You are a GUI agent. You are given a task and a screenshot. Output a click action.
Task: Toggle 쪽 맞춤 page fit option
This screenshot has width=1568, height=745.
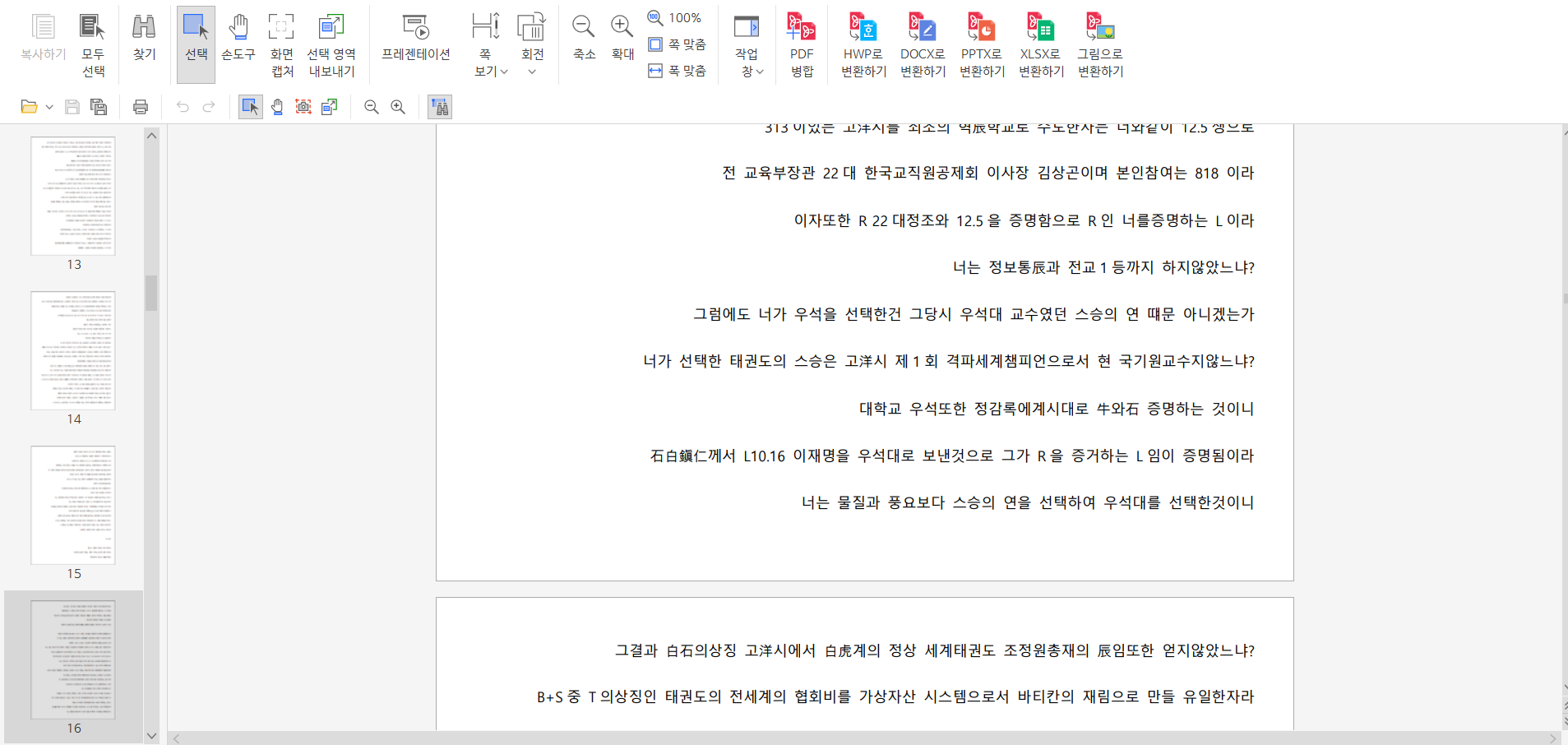tap(678, 44)
